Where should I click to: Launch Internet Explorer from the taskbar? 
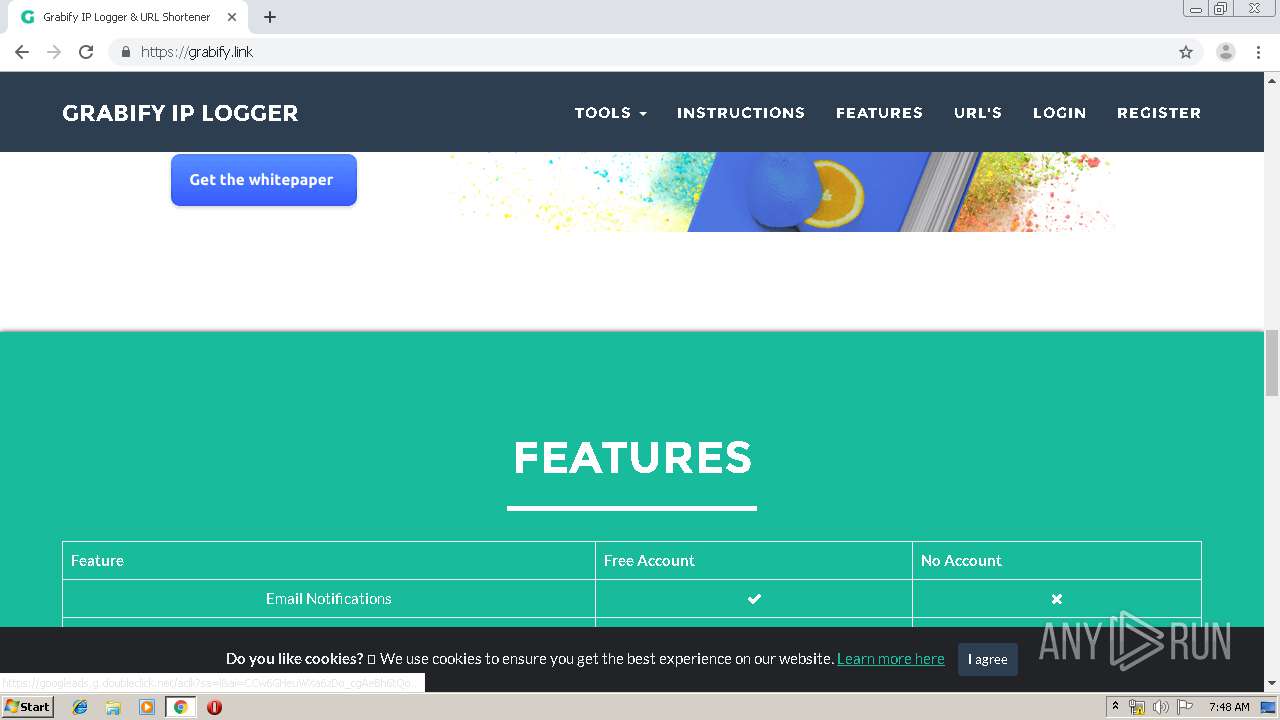pos(80,707)
